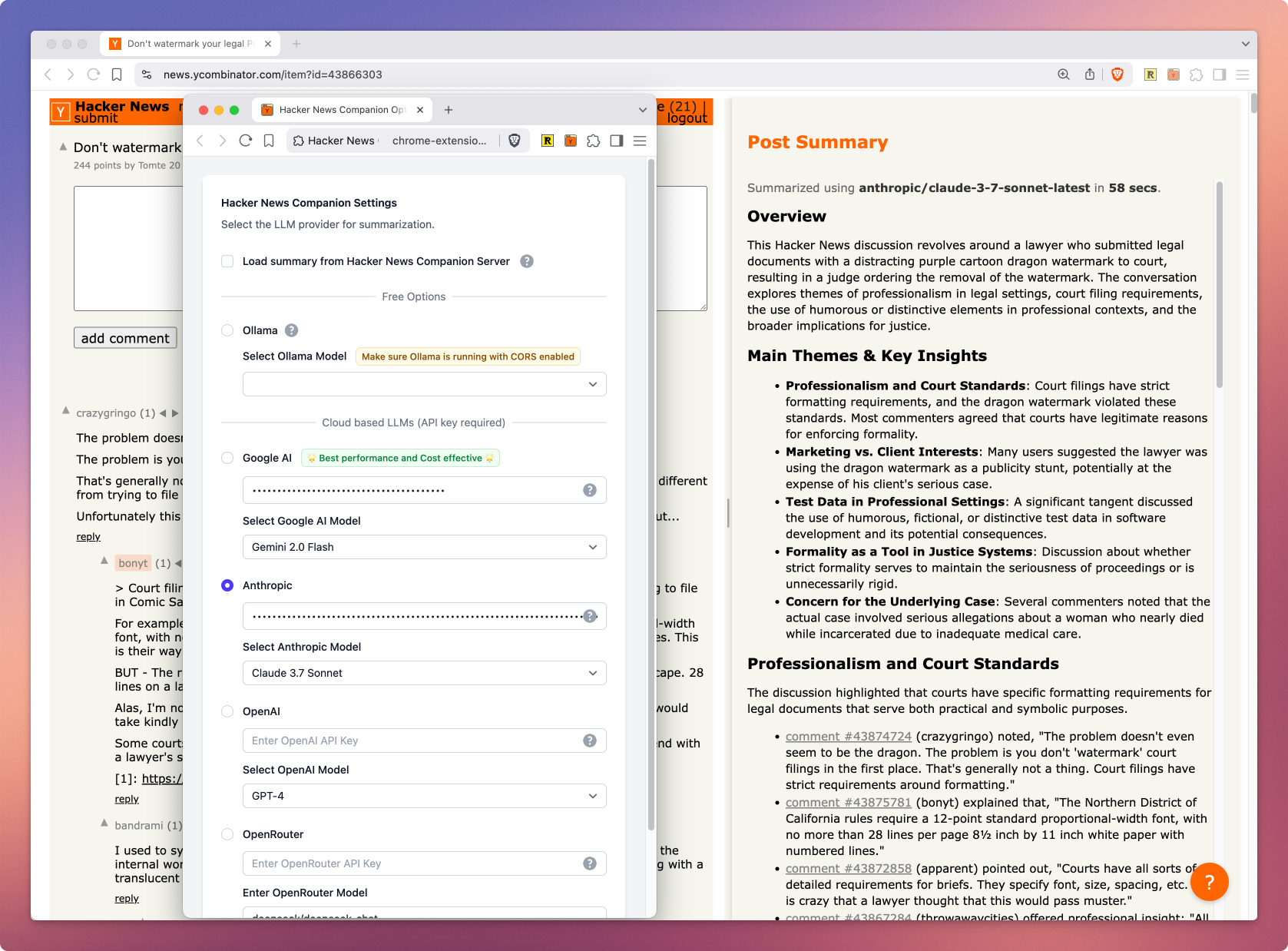Image resolution: width=1288 pixels, height=951 pixels.
Task: Reload the settings page with refresh icon
Action: coord(246,141)
